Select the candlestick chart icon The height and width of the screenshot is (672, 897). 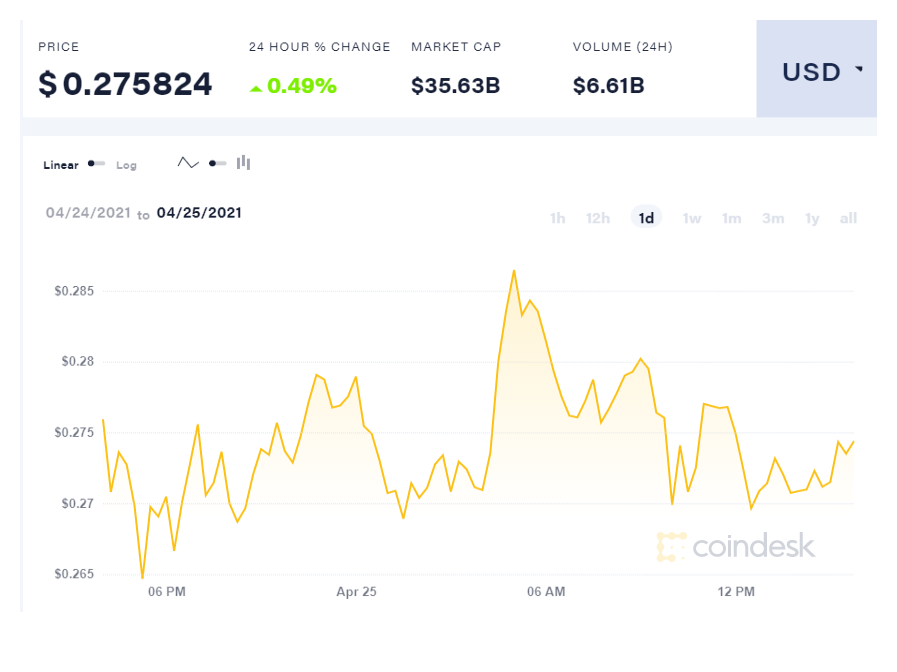tap(244, 163)
